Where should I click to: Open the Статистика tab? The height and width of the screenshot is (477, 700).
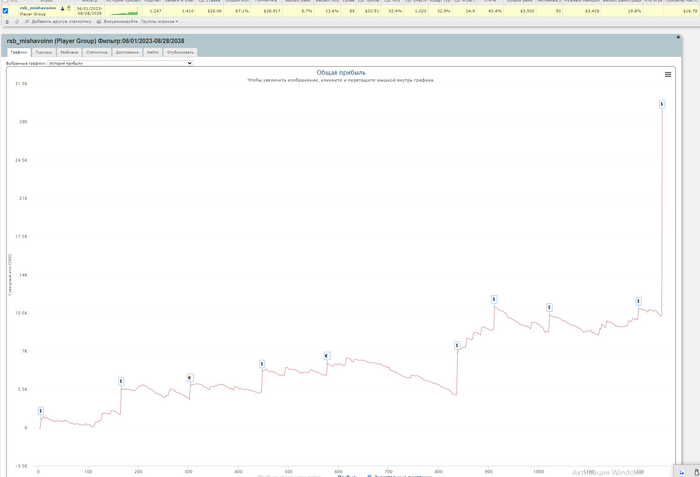coord(97,52)
